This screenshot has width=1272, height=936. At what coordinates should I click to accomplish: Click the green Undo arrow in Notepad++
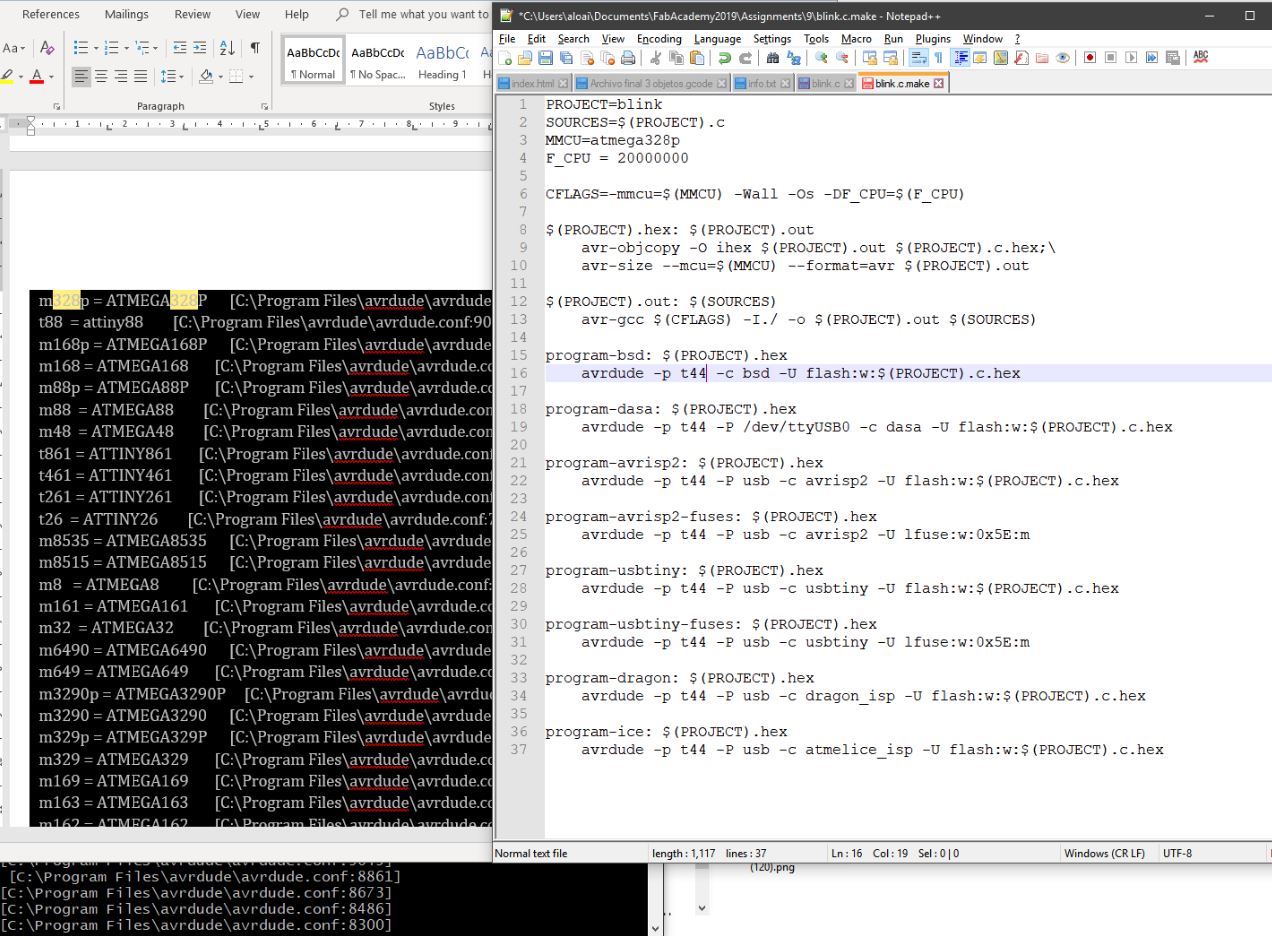(725, 58)
